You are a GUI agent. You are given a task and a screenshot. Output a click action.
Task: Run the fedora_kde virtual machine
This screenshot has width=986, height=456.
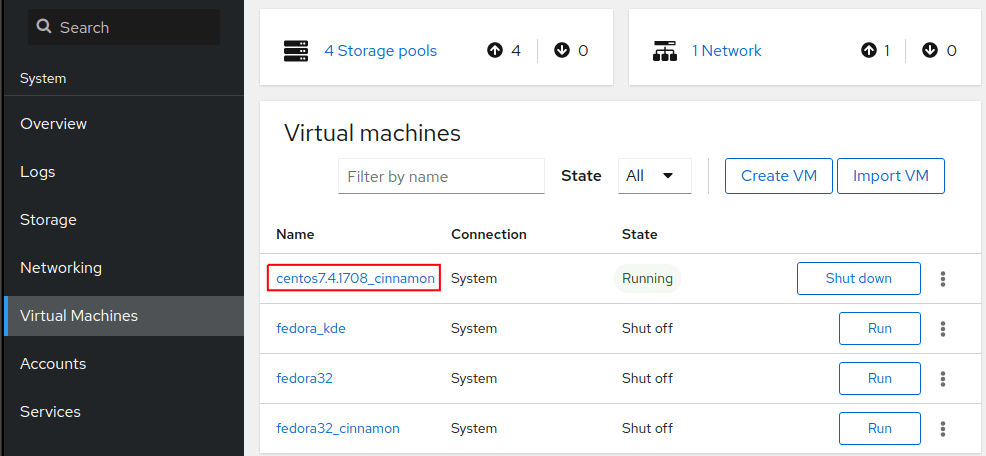879,329
